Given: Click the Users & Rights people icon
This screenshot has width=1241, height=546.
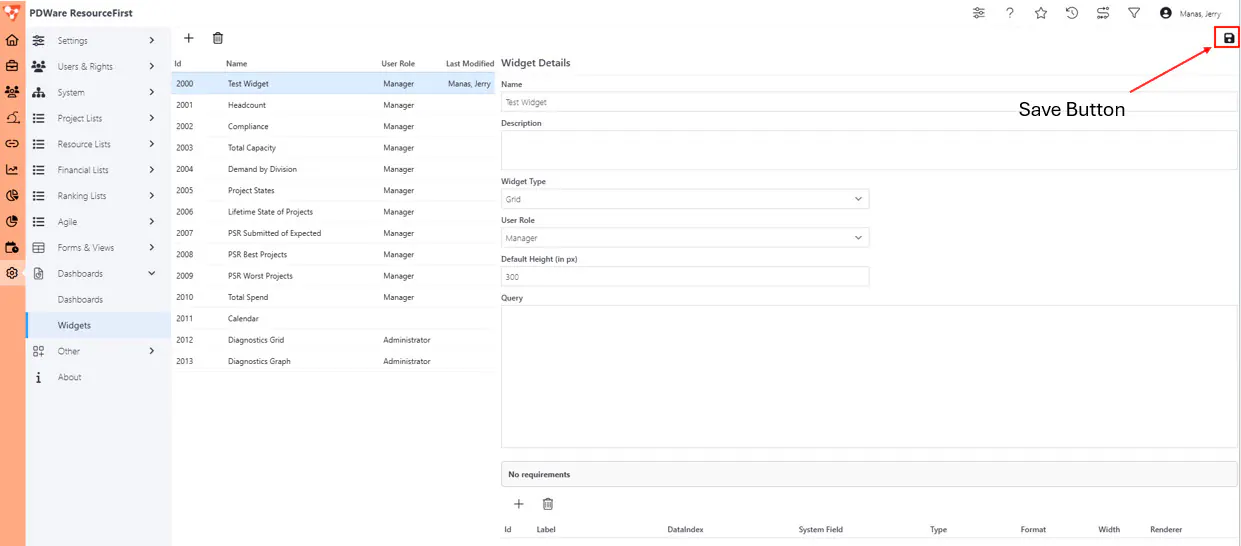Looking at the screenshot, I should tap(38, 66).
